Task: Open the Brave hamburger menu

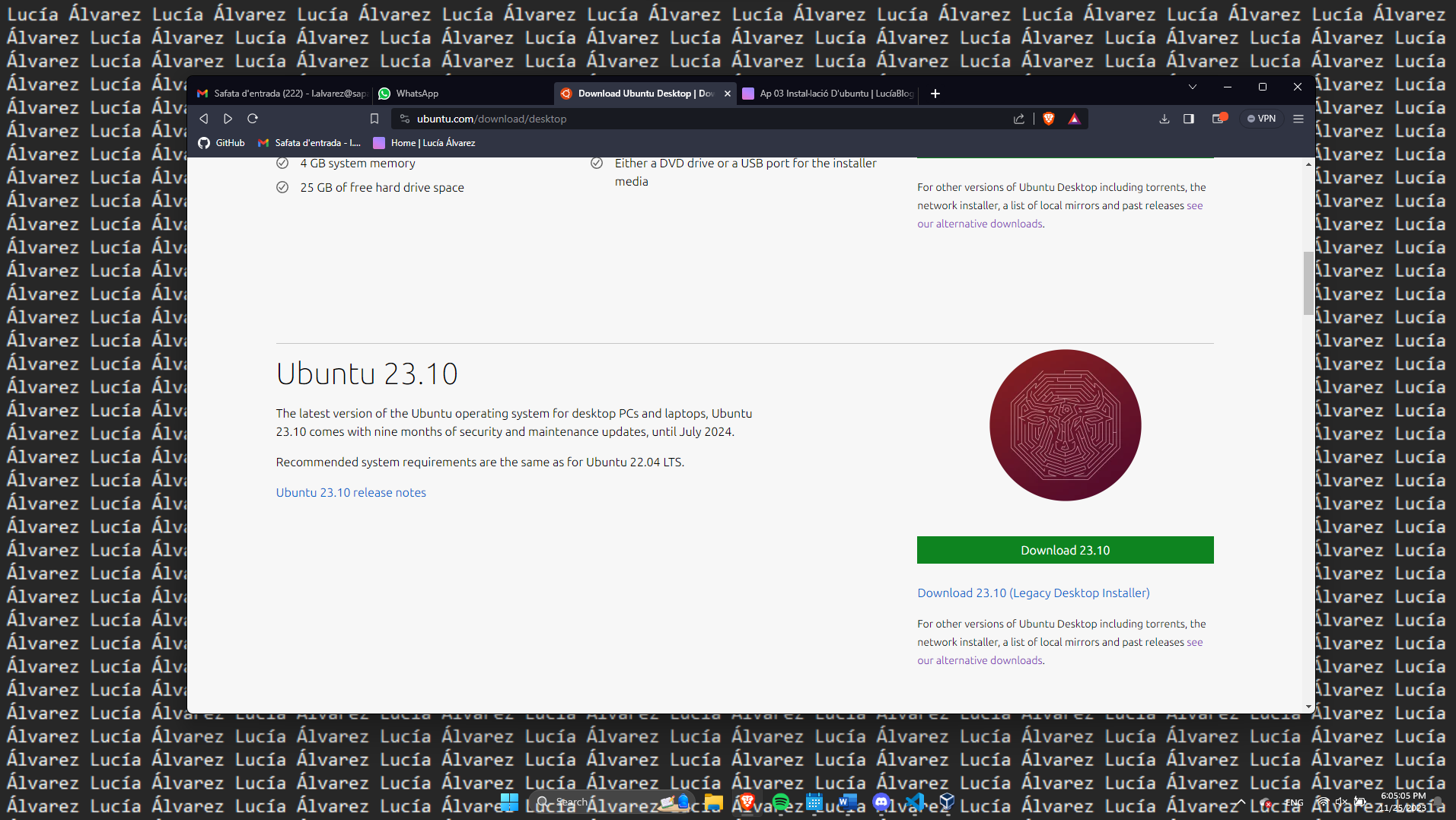Action: pyautogui.click(x=1298, y=119)
